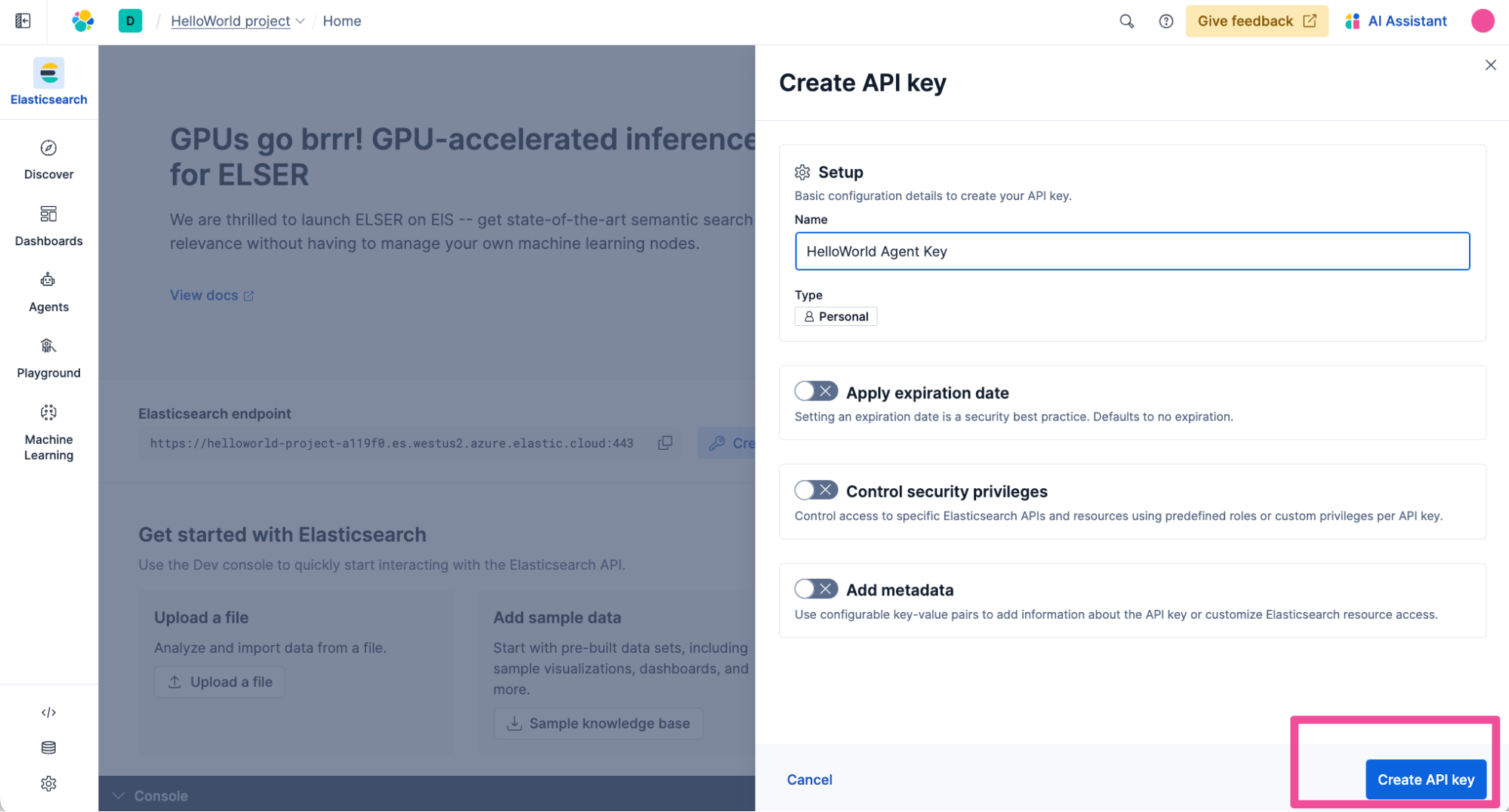Open the Discover compass icon
This screenshot has width=1509, height=812.
(x=48, y=148)
